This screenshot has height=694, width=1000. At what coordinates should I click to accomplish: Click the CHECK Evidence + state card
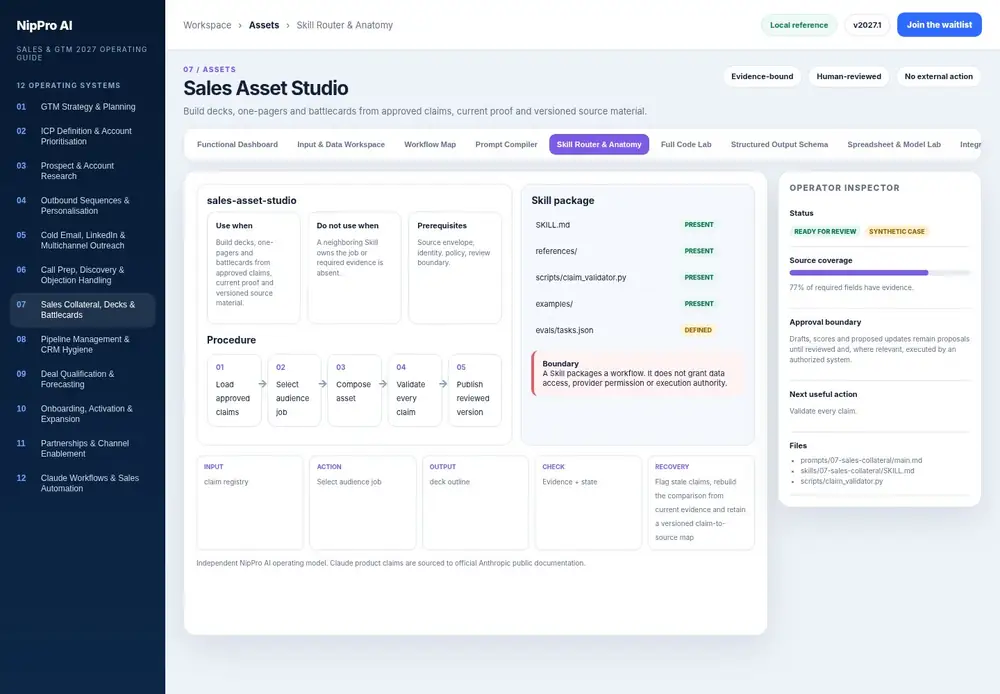(588, 503)
